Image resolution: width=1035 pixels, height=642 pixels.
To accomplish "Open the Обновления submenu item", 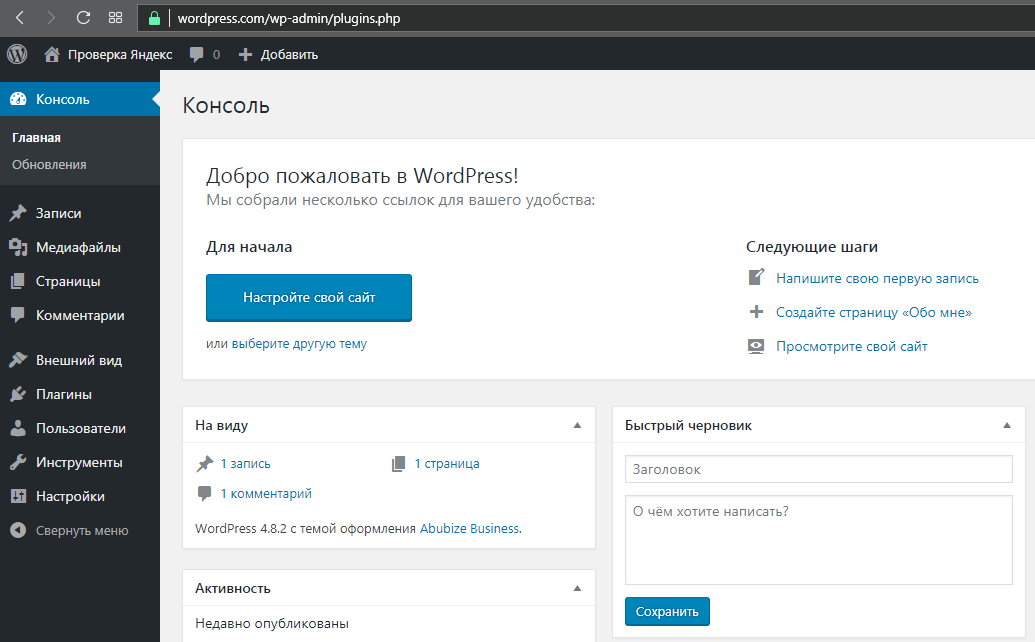I will point(49,165).
